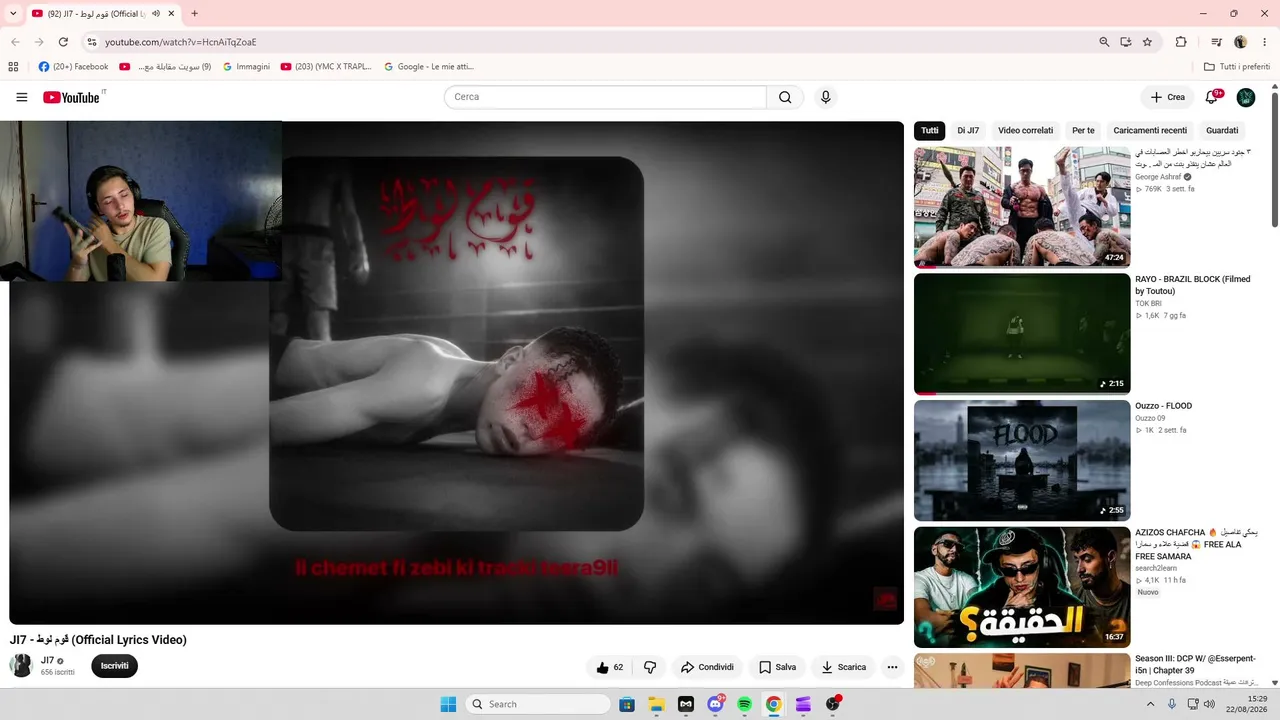Dislike the video with the thumbs-down icon
Image resolution: width=1280 pixels, height=720 pixels.
tap(650, 667)
